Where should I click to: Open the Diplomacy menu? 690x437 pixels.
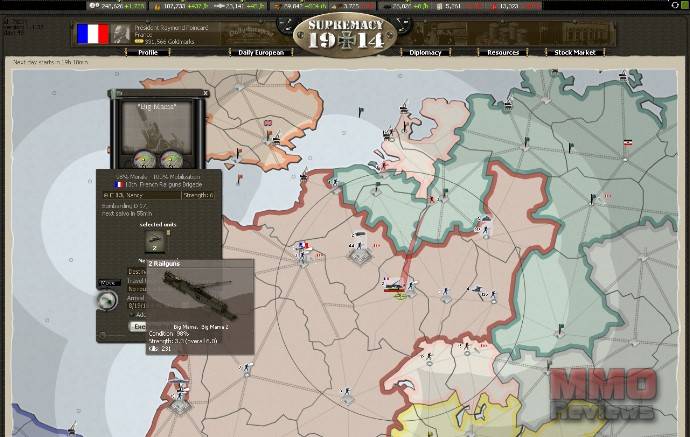[x=425, y=52]
